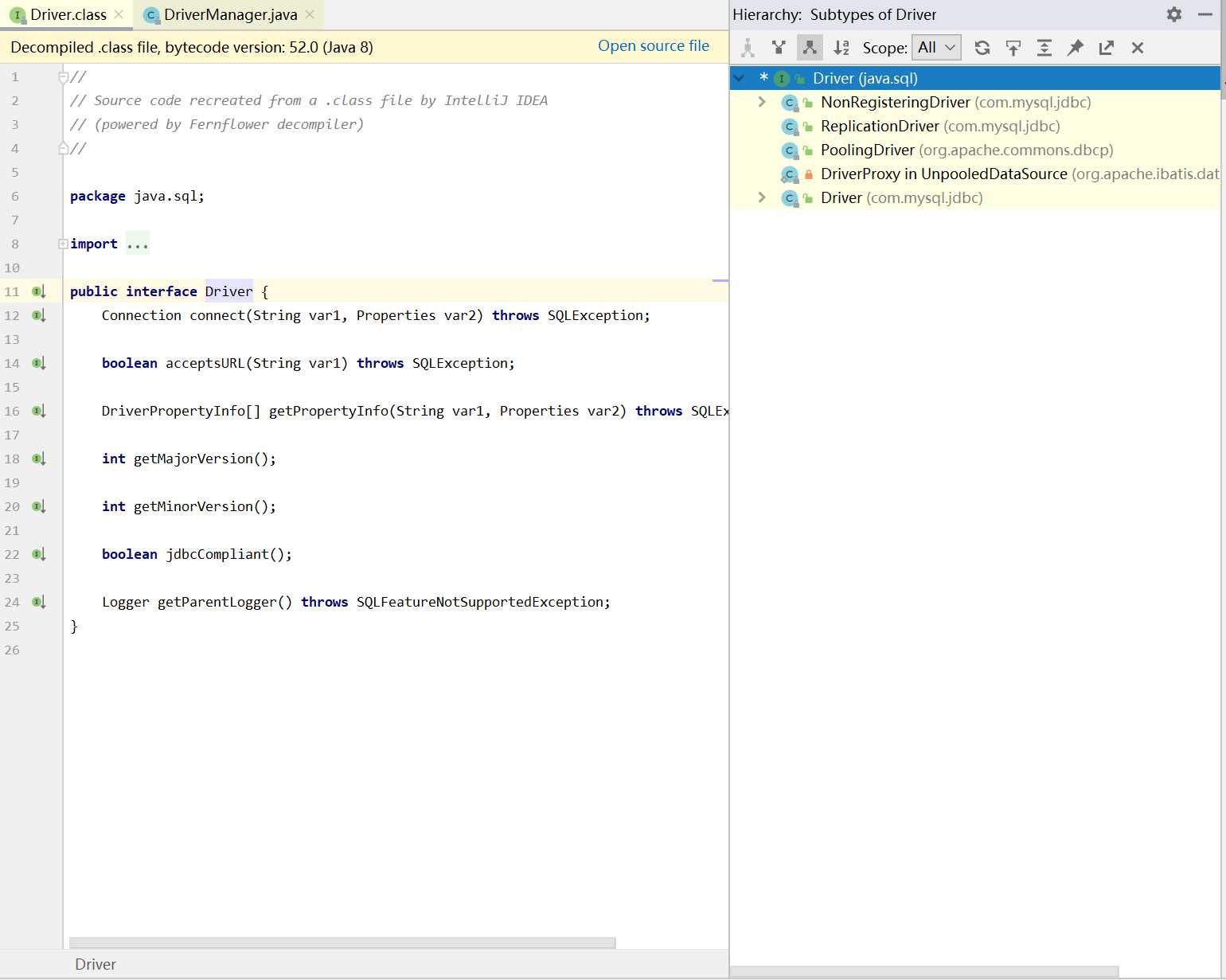This screenshot has width=1226, height=980.
Task: Click the NonRegisteringDriver class icon
Action: click(x=790, y=102)
